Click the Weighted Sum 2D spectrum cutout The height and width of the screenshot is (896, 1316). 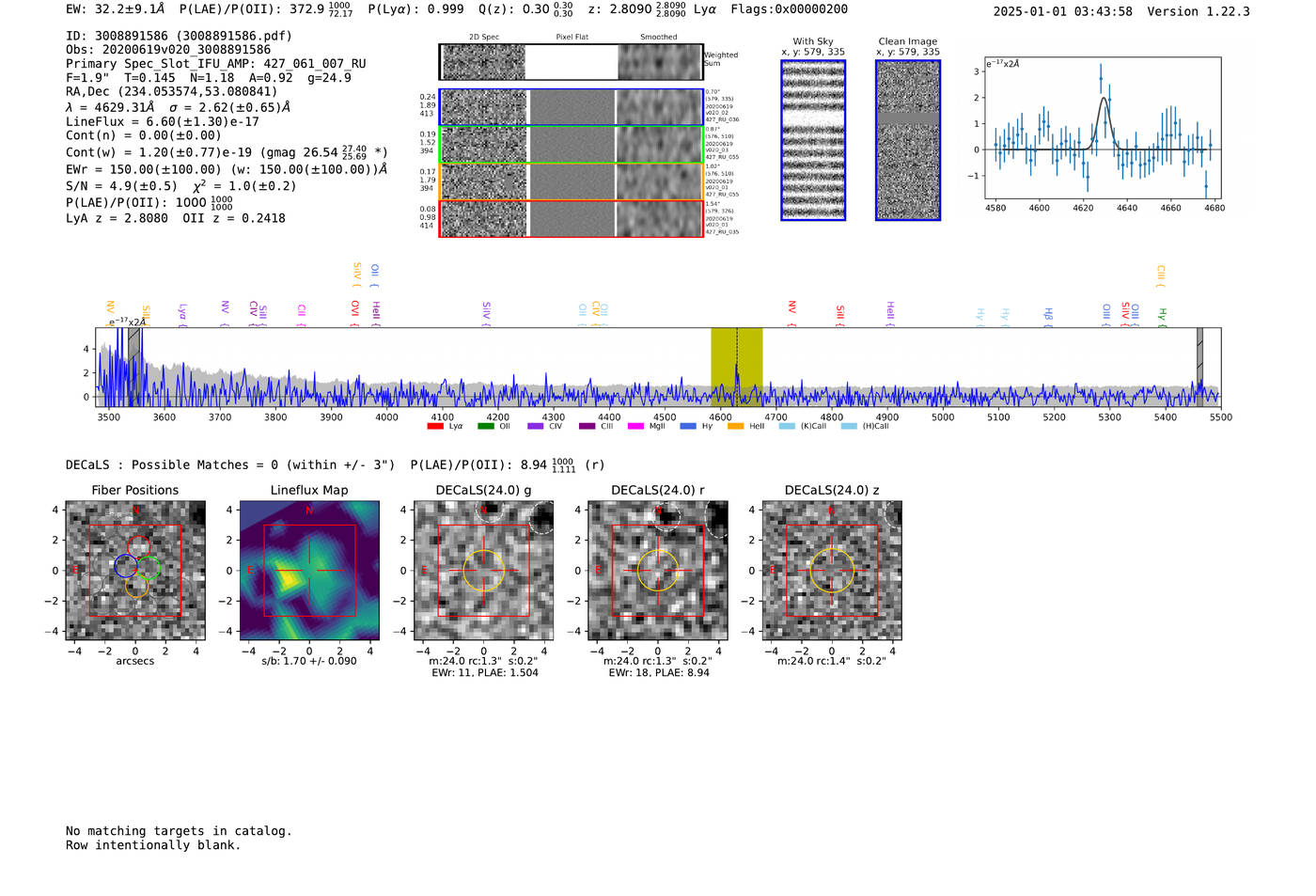click(x=571, y=62)
